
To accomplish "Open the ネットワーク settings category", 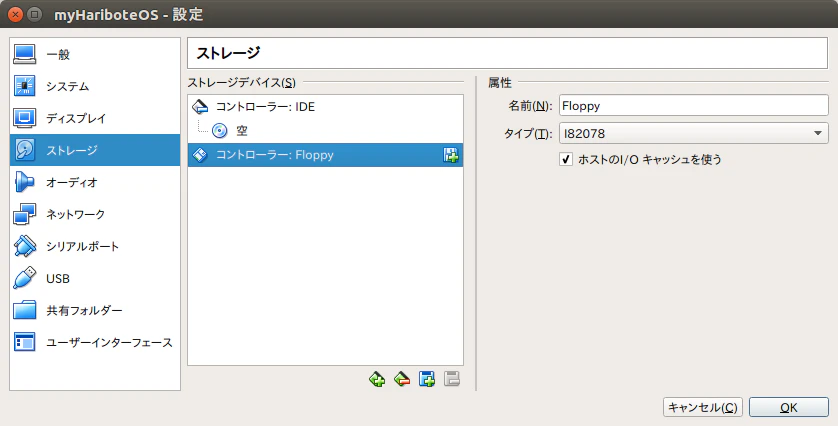I will 95,214.
